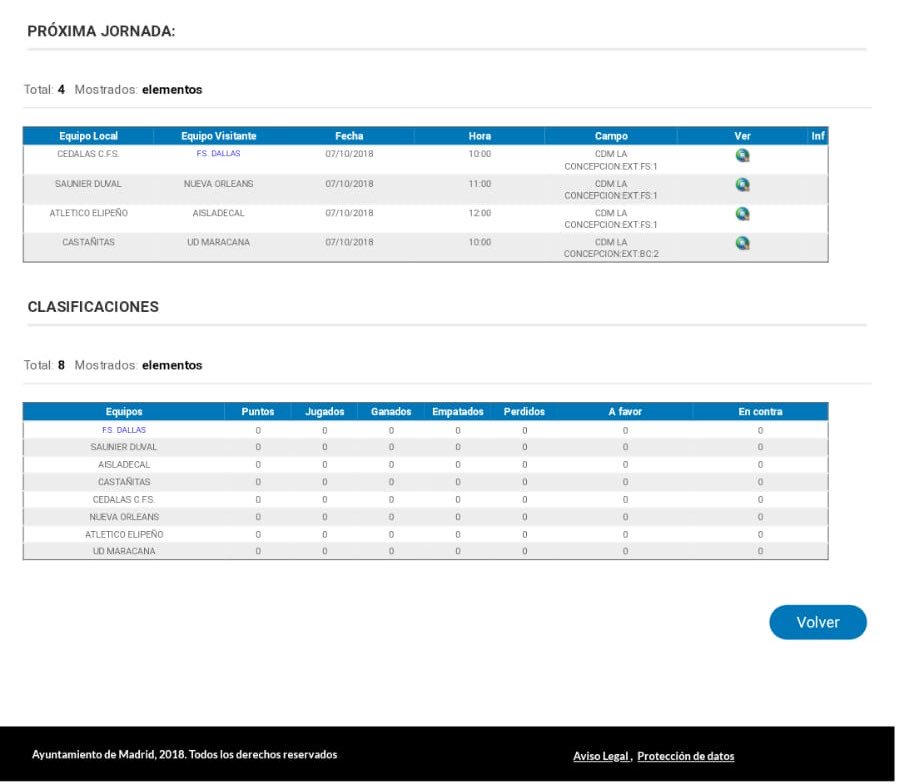
Task: Select UD MARACANA in the fixtures table
Action: (x=219, y=243)
